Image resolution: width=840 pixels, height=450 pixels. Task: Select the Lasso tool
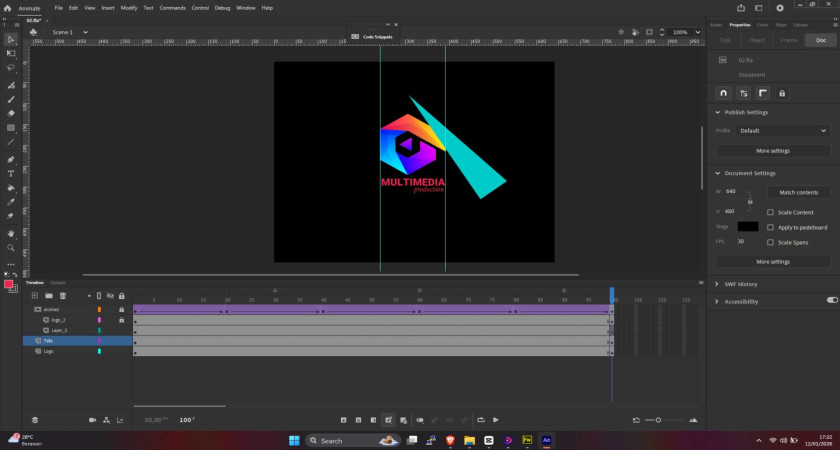pos(11,68)
